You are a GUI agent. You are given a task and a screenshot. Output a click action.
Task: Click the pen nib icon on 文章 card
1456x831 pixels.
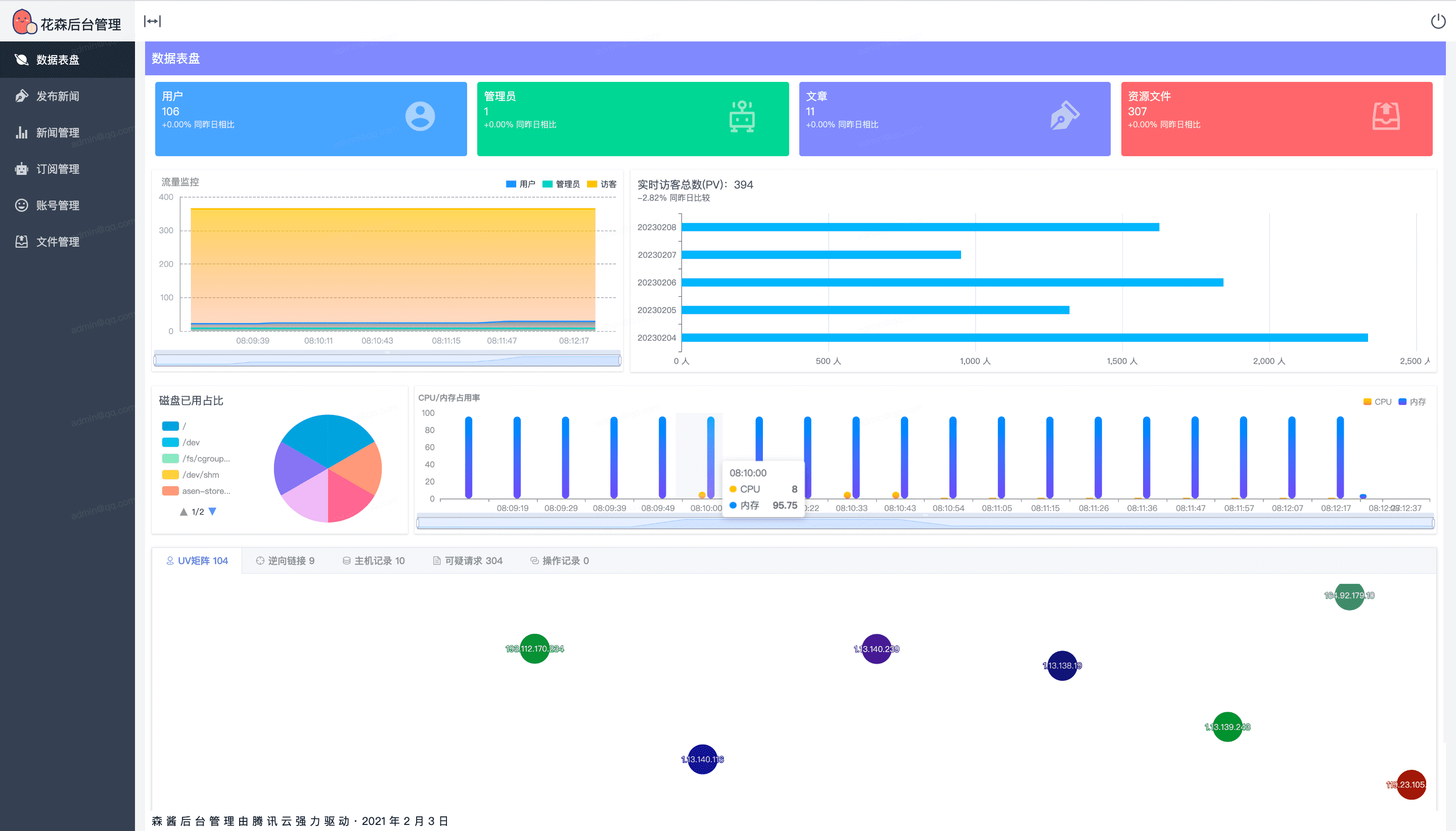click(1065, 116)
